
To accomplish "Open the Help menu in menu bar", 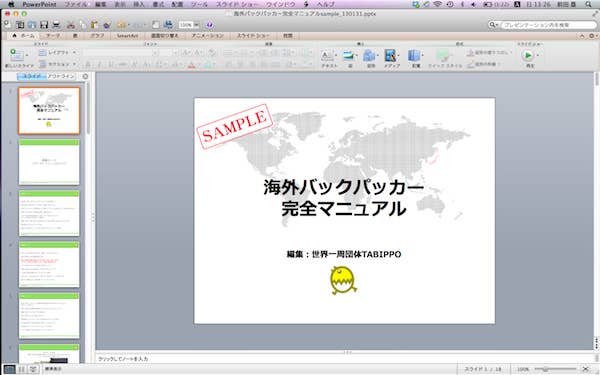I will pyautogui.click(x=326, y=5).
